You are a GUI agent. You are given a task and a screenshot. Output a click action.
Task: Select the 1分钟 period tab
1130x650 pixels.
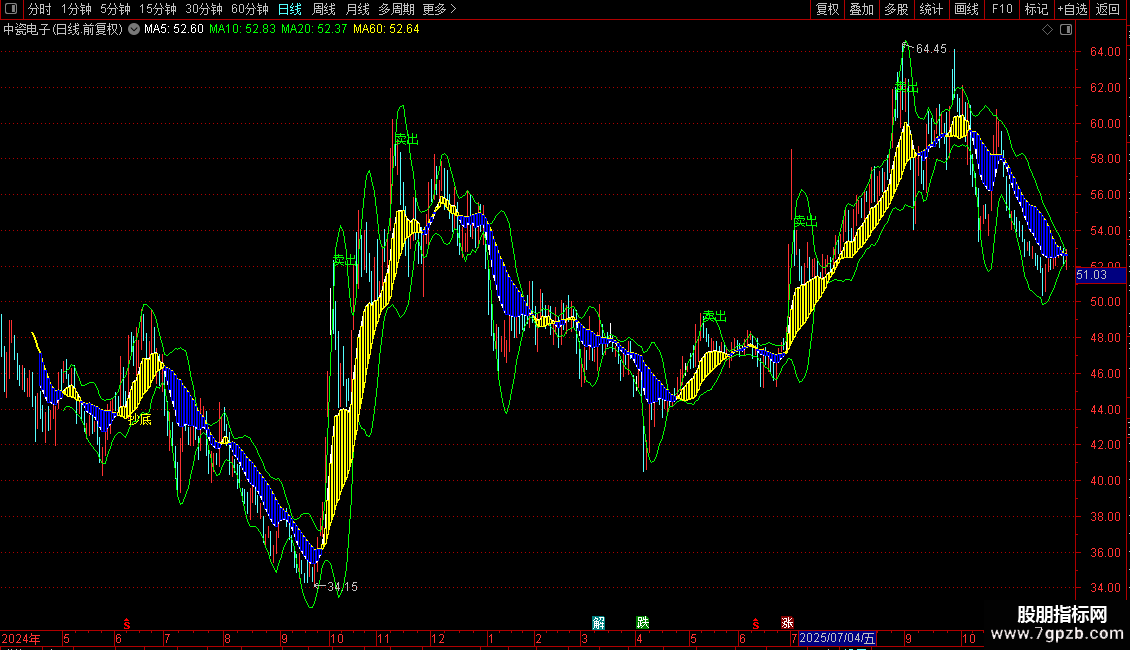tap(76, 9)
